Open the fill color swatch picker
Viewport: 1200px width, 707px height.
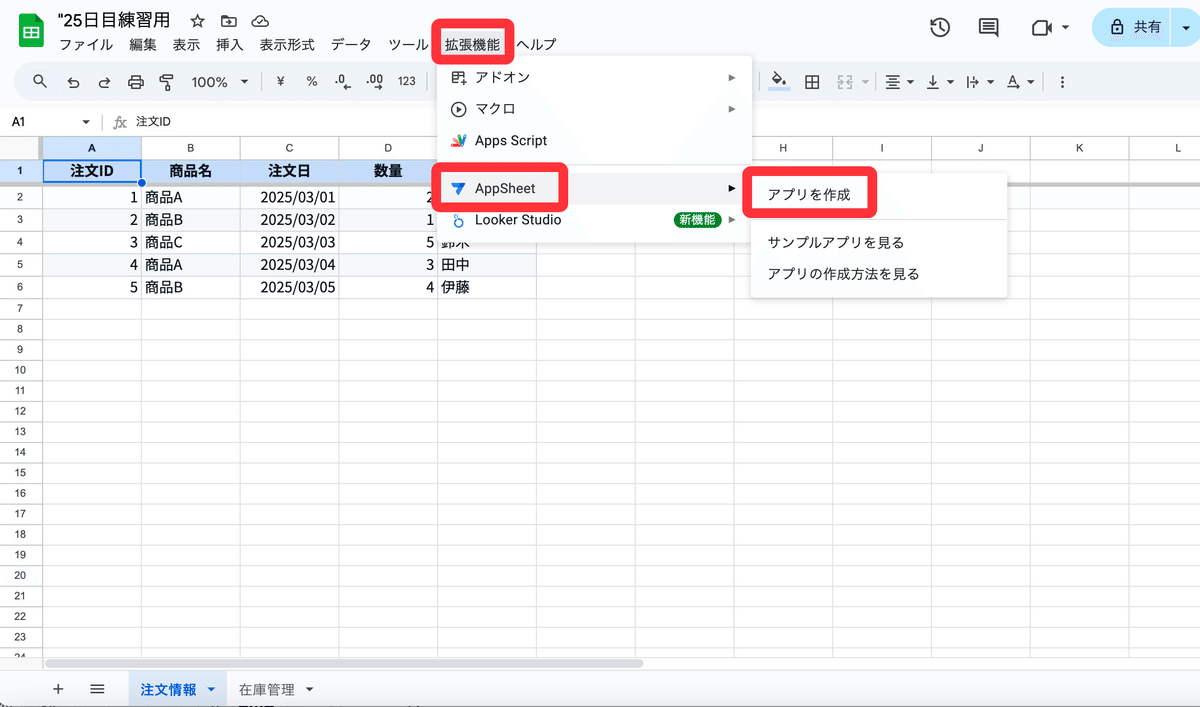click(779, 81)
